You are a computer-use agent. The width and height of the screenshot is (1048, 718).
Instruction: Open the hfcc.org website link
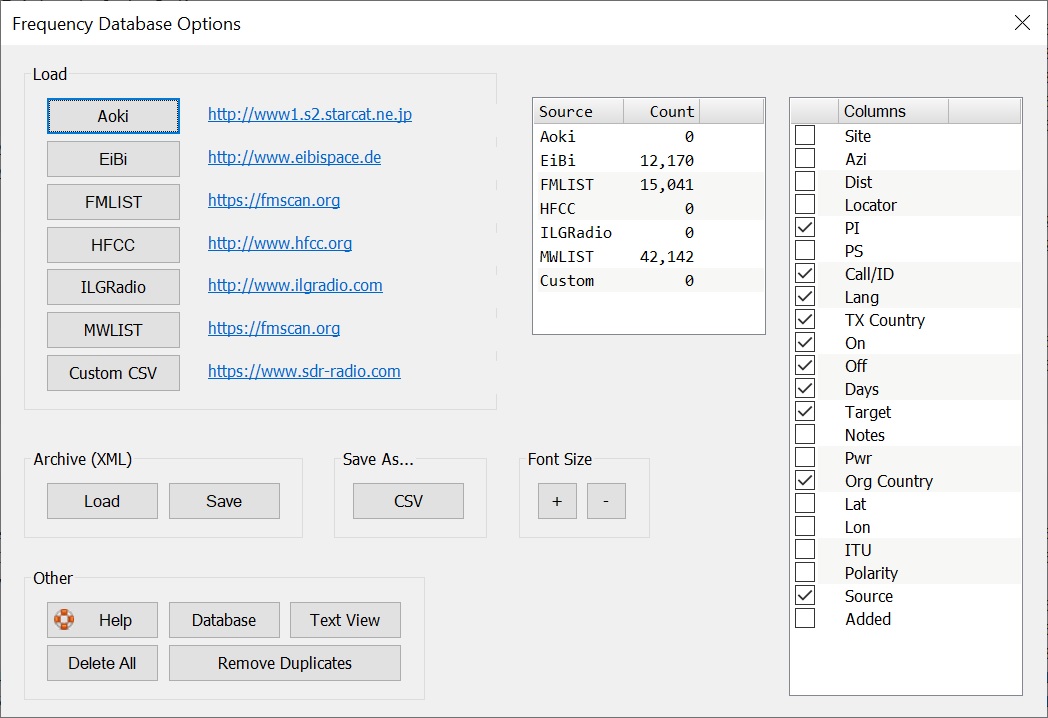(x=280, y=243)
